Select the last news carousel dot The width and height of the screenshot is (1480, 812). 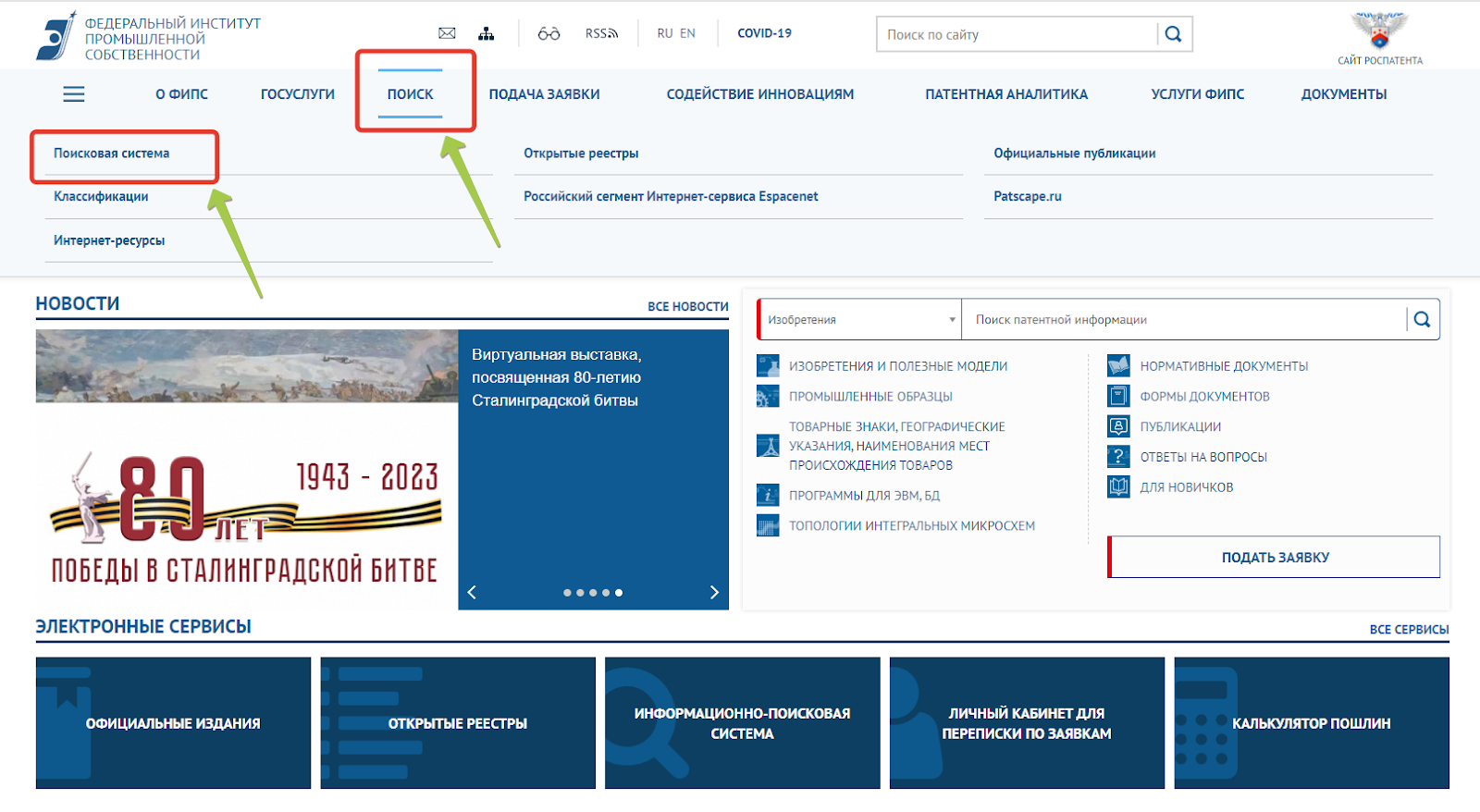(619, 593)
